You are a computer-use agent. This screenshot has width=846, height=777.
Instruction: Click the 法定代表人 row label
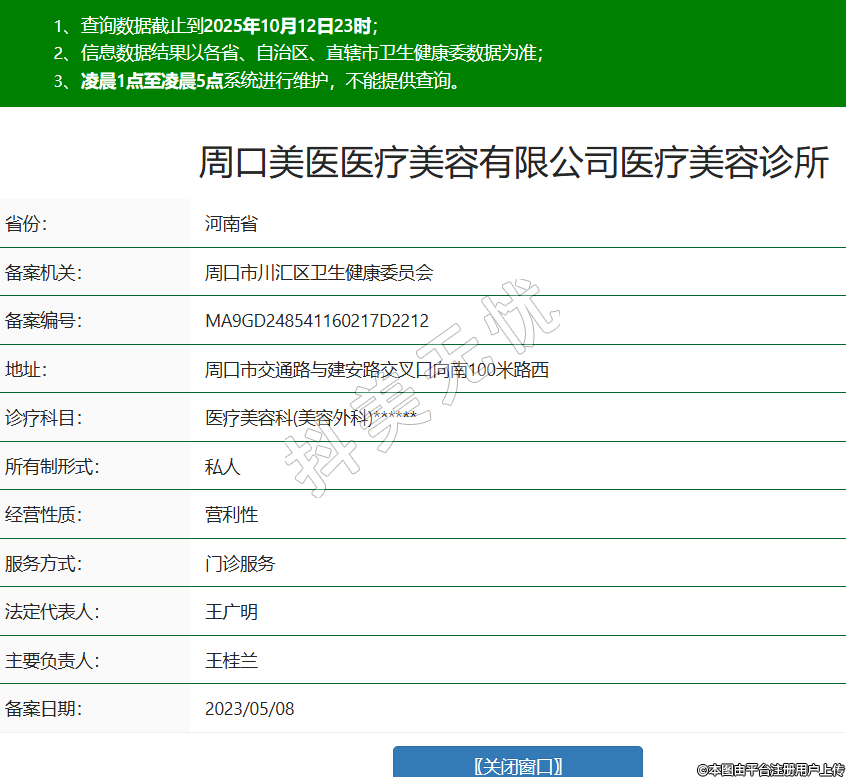tap(52, 612)
